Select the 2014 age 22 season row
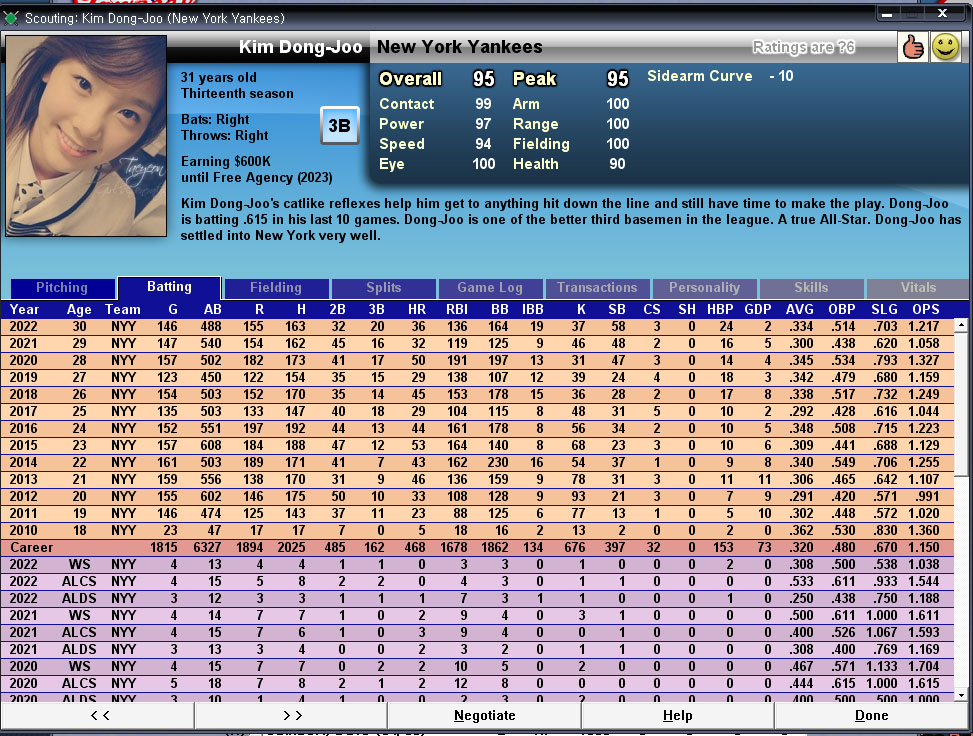973x736 pixels. [x=477, y=462]
